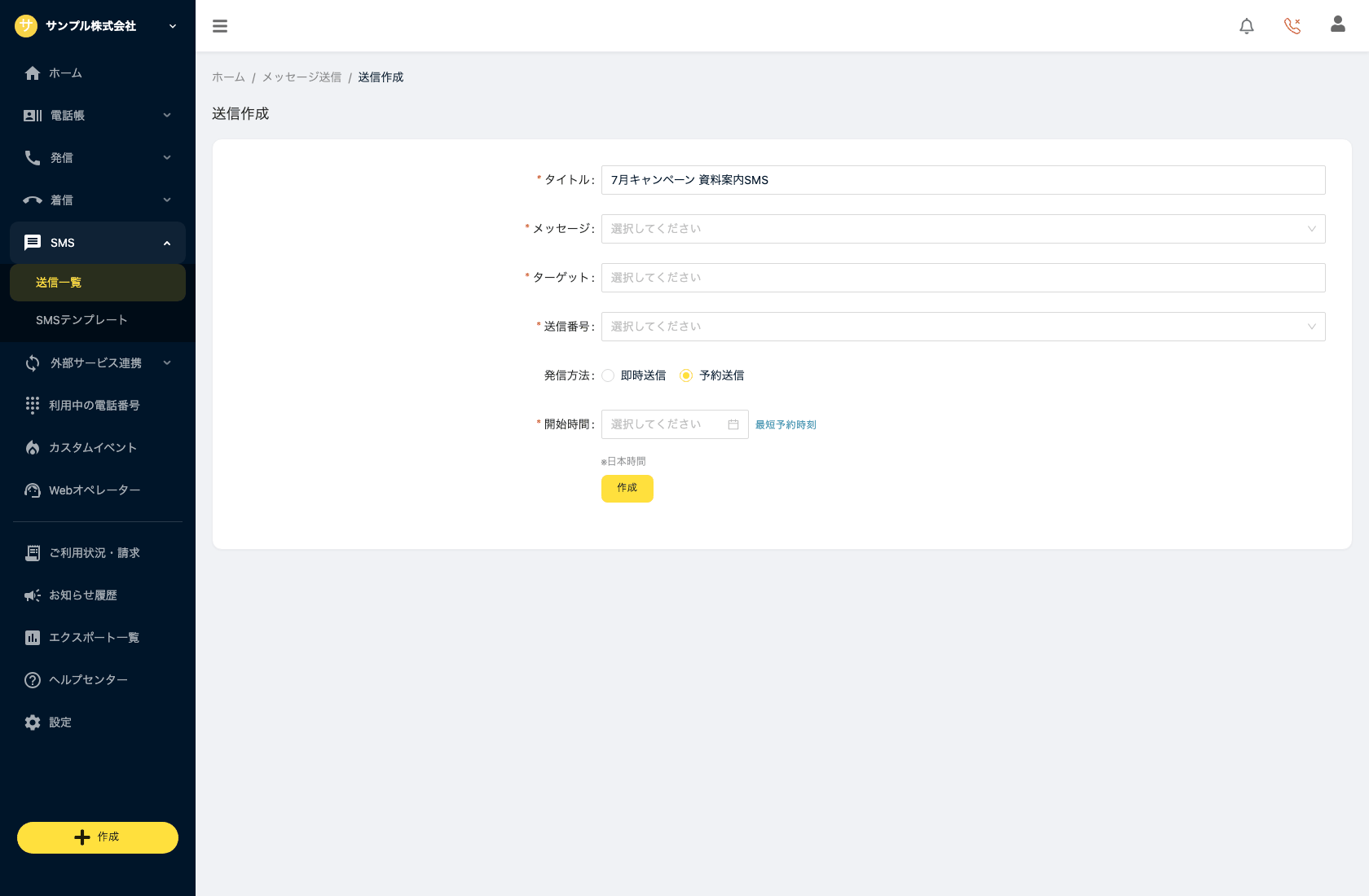Open 利用中の電話番号 menu item

click(x=98, y=406)
